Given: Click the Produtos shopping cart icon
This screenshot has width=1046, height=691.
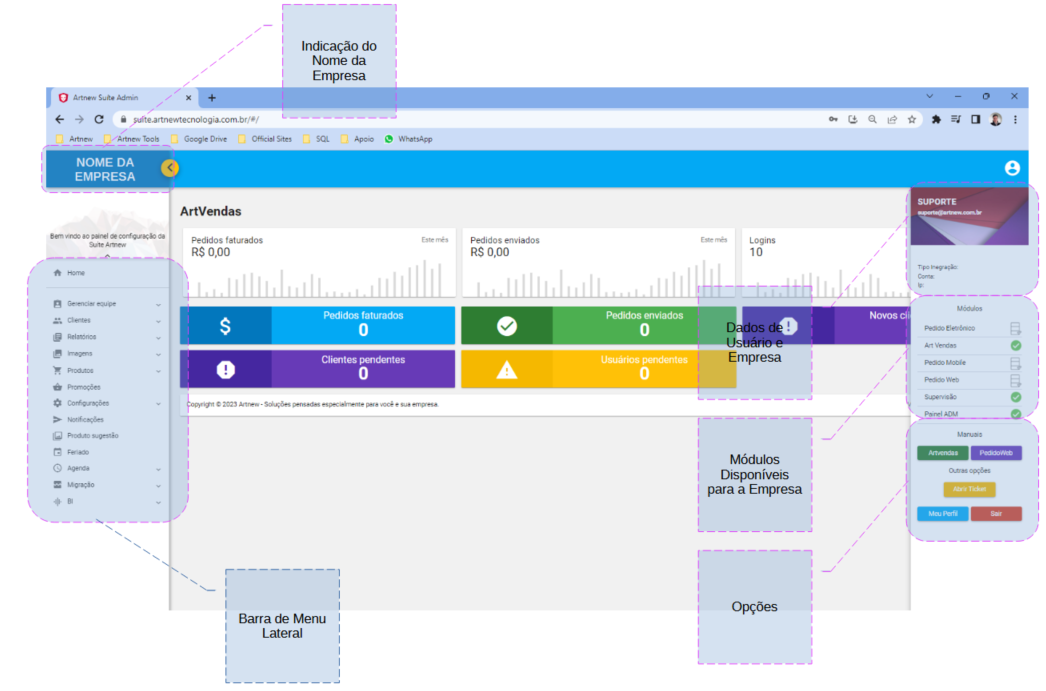Looking at the screenshot, I should tap(57, 370).
